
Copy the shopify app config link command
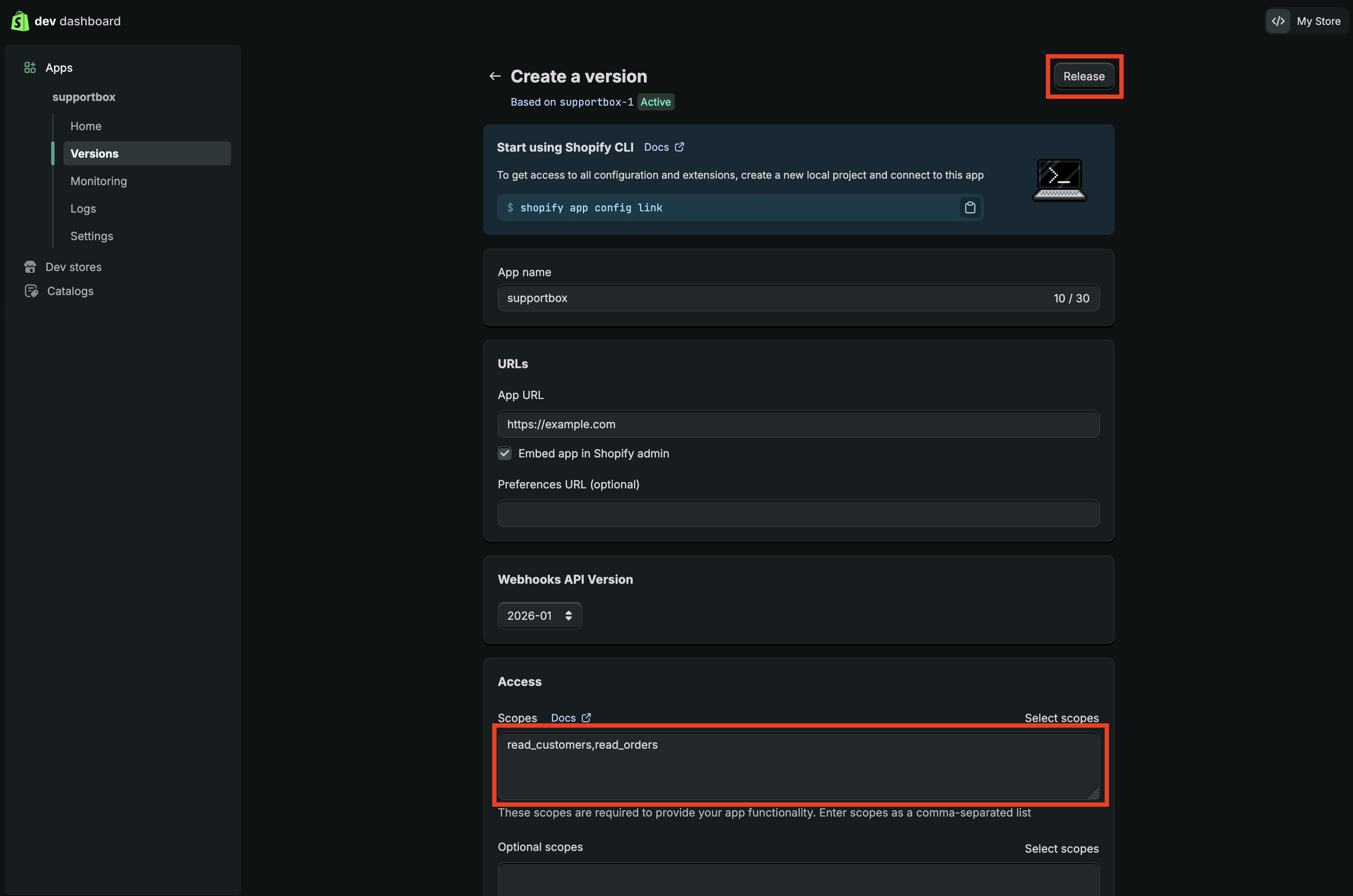969,207
